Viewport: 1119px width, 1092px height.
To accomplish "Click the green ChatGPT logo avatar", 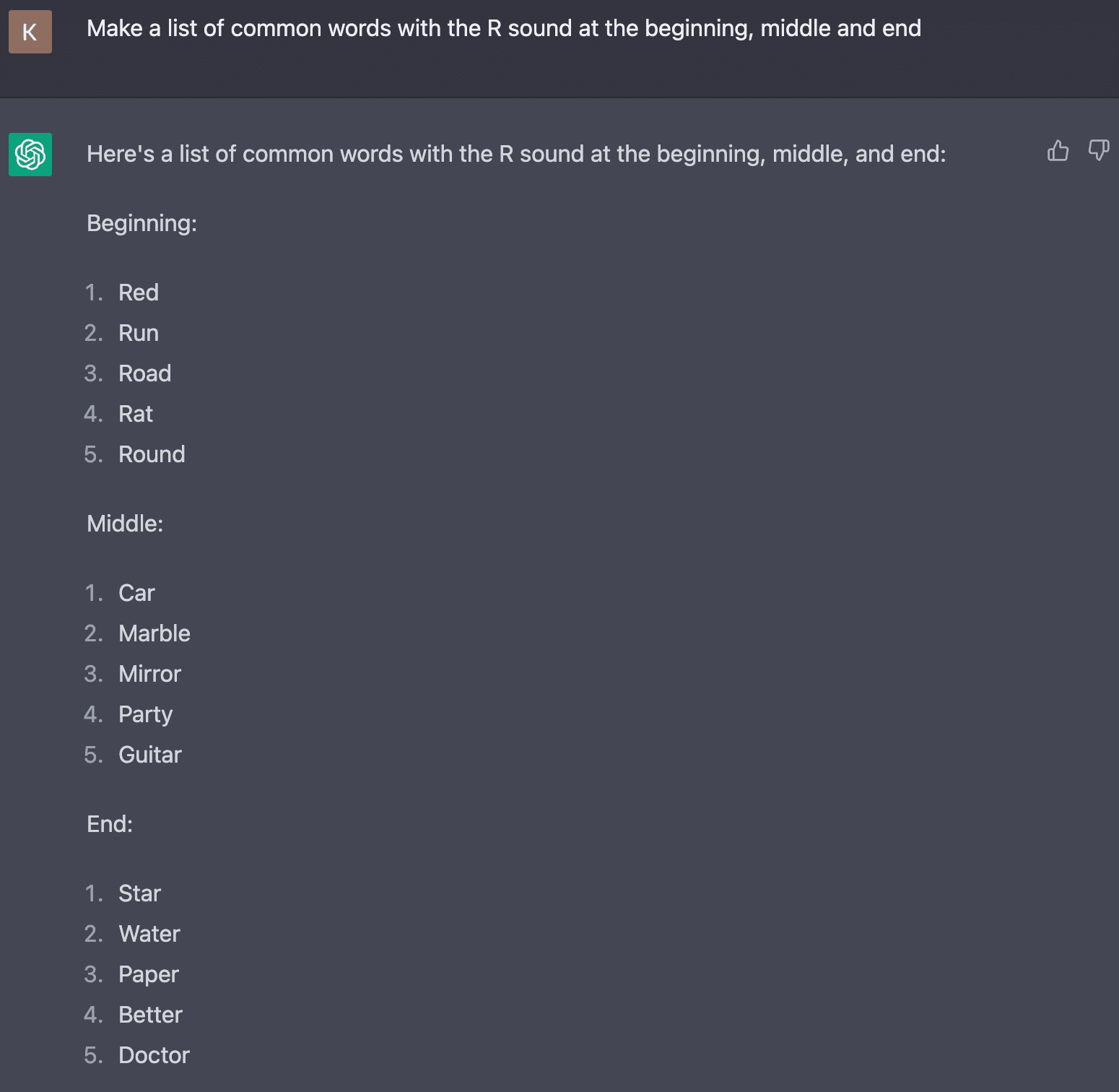I will (30, 155).
